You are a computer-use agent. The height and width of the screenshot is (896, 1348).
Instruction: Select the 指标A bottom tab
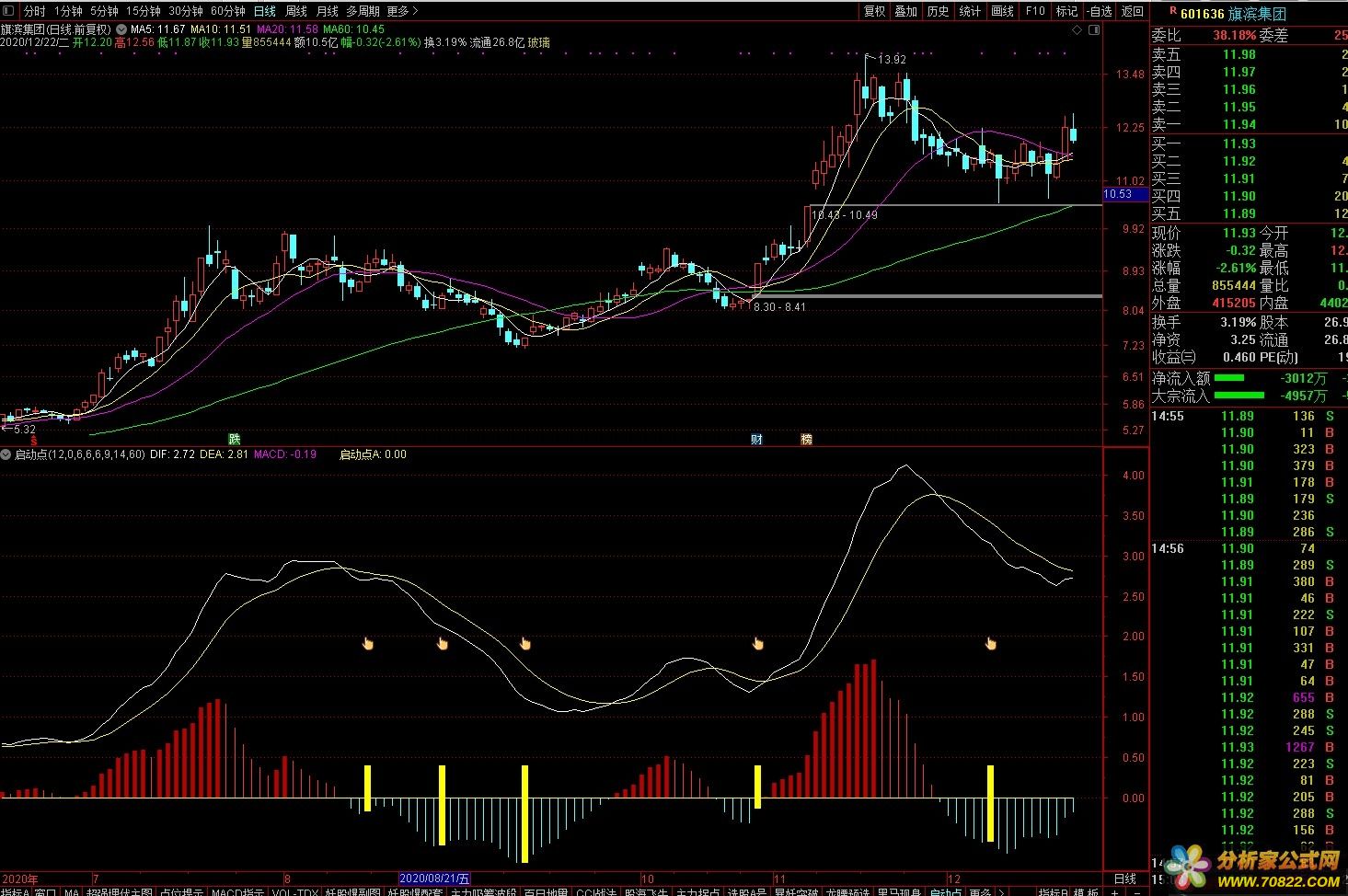(x=15, y=892)
